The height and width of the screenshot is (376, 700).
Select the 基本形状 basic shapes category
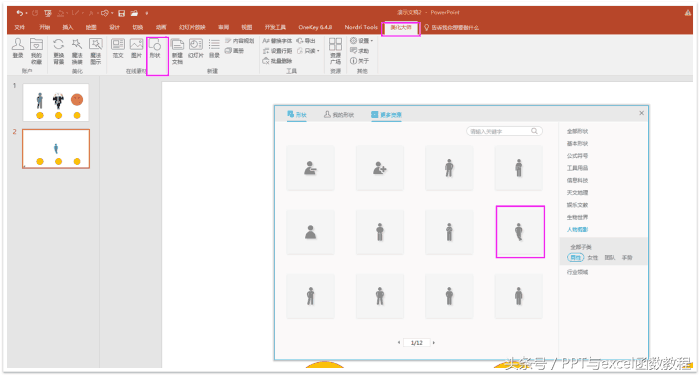pos(577,144)
